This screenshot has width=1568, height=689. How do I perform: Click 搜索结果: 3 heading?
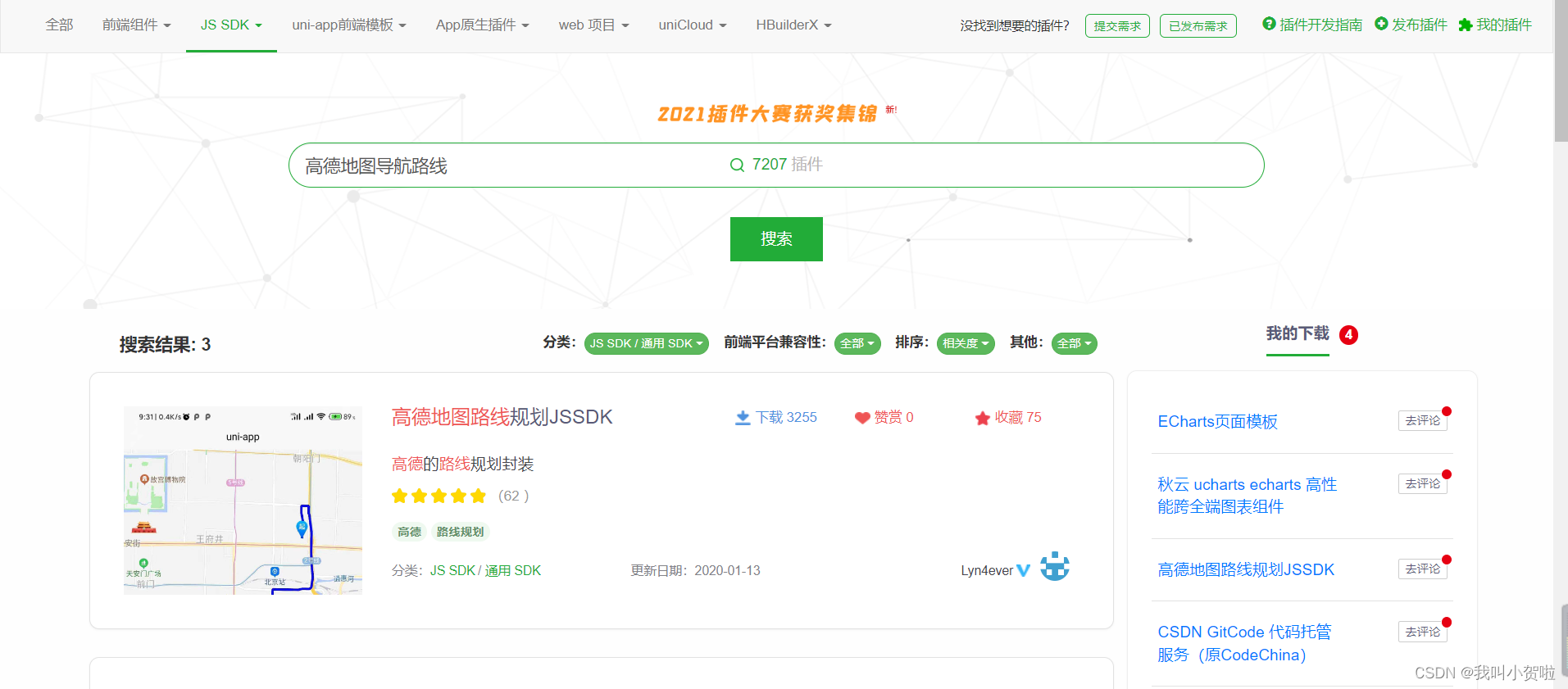point(165,344)
